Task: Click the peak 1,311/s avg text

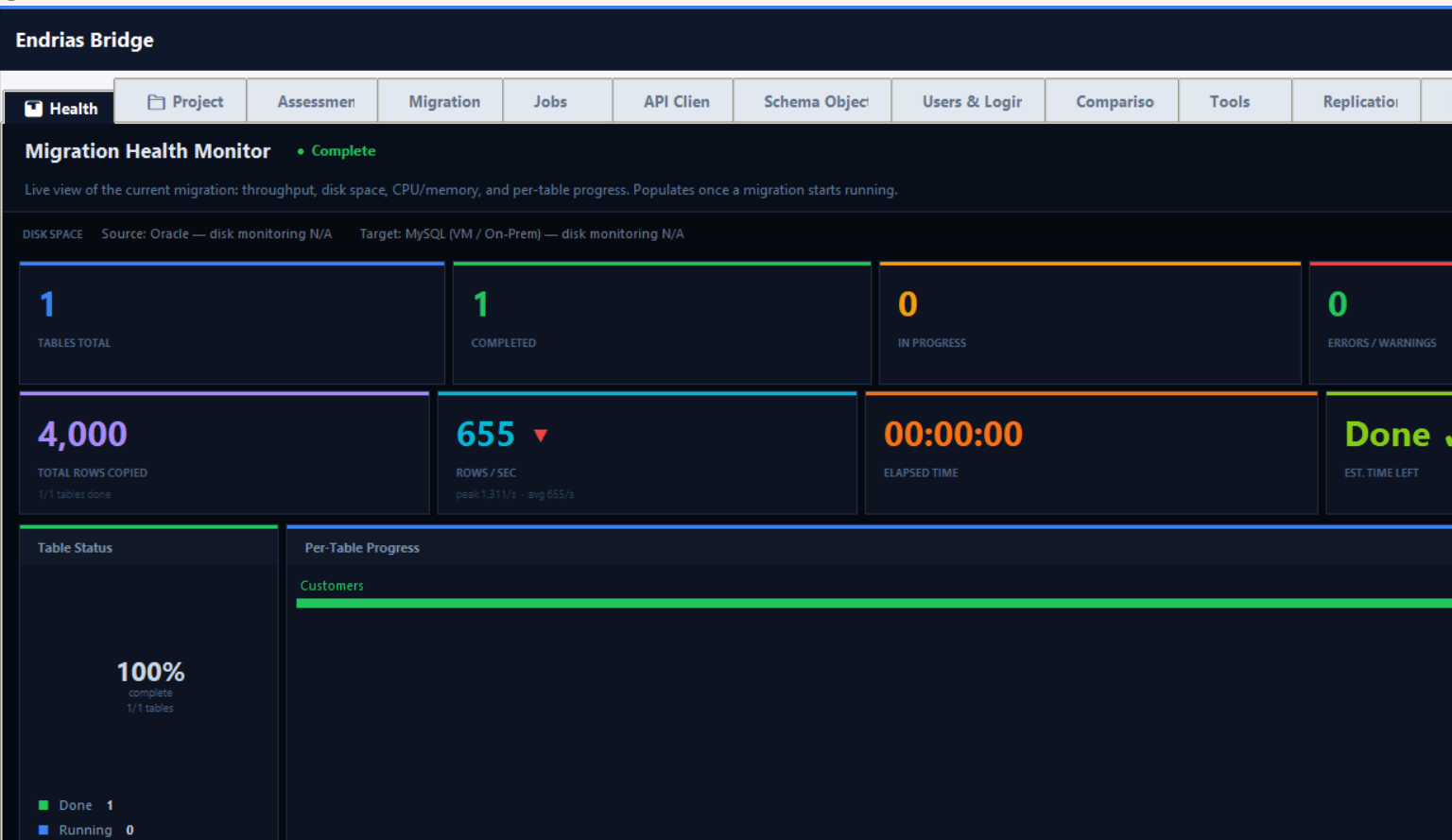Action: [515, 494]
